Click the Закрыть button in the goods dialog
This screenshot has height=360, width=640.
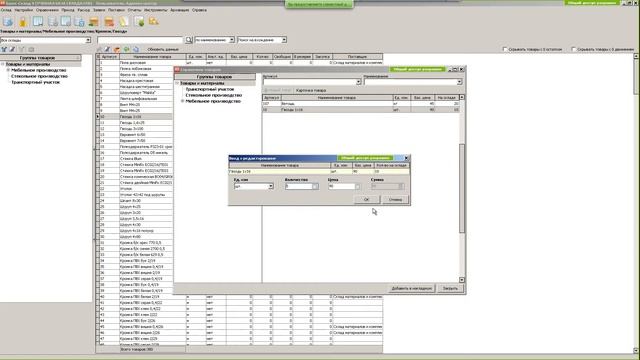pyautogui.click(x=451, y=288)
